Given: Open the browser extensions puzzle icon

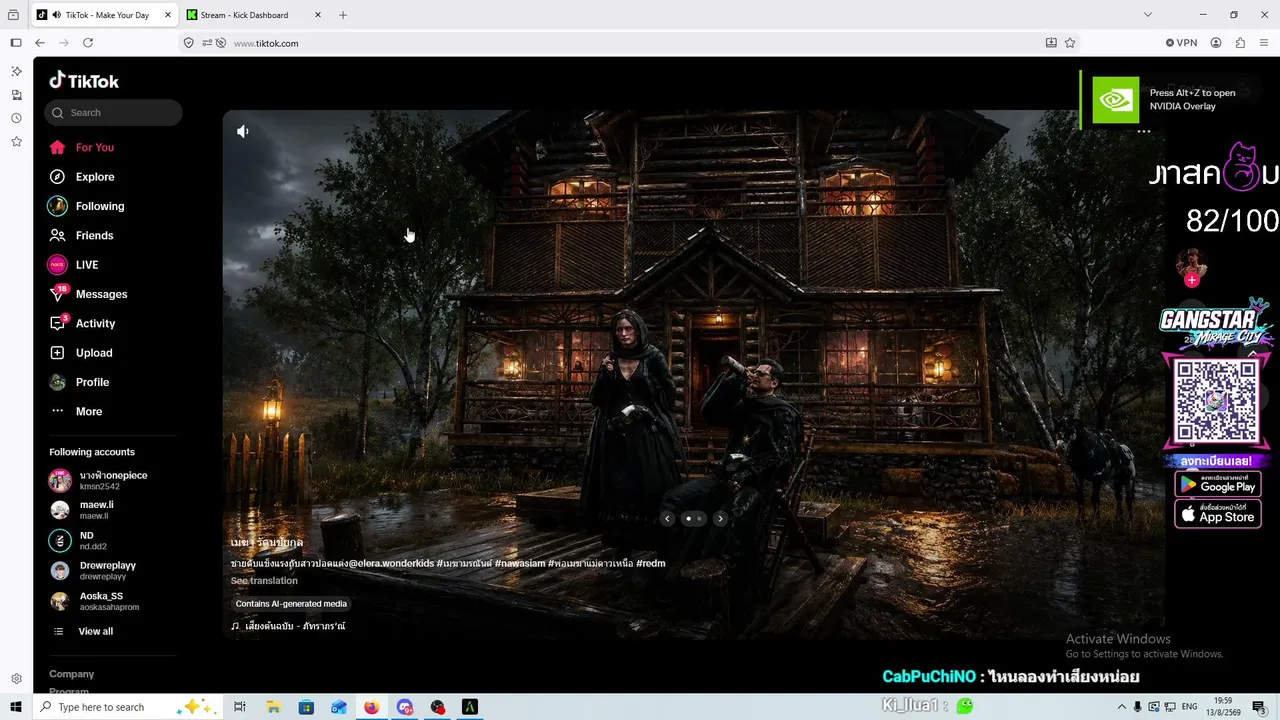Looking at the screenshot, I should pos(1240,43).
